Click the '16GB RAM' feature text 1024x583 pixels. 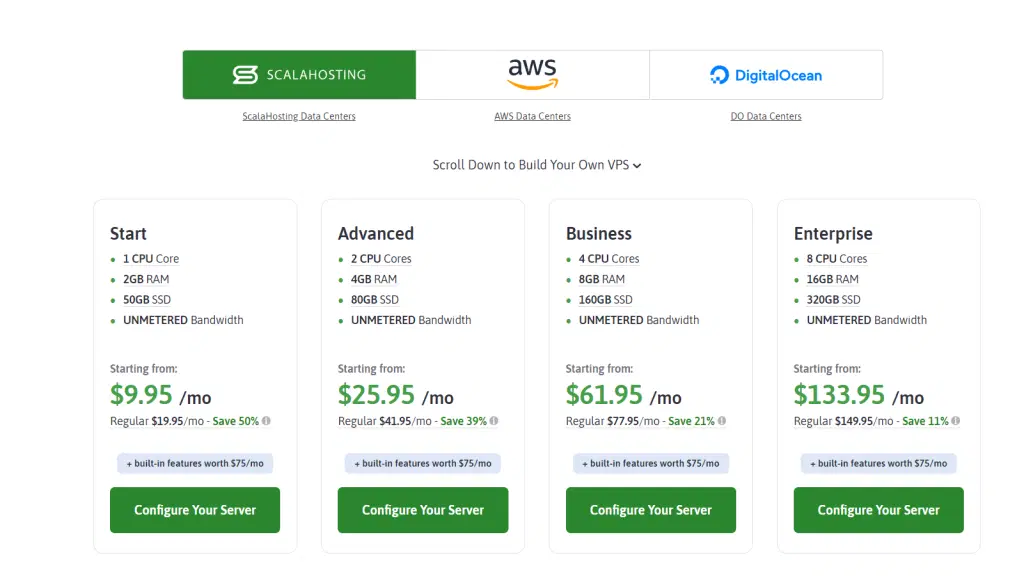pos(833,279)
